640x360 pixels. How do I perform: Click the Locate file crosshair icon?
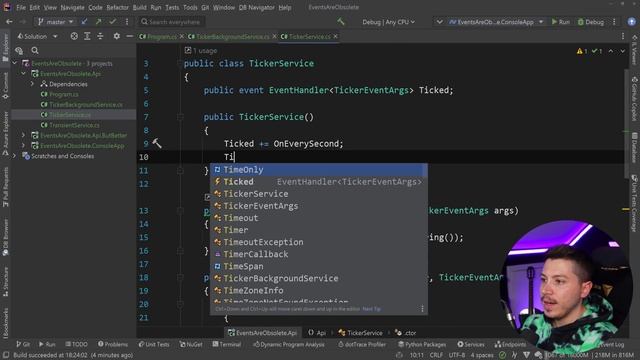(74, 36)
